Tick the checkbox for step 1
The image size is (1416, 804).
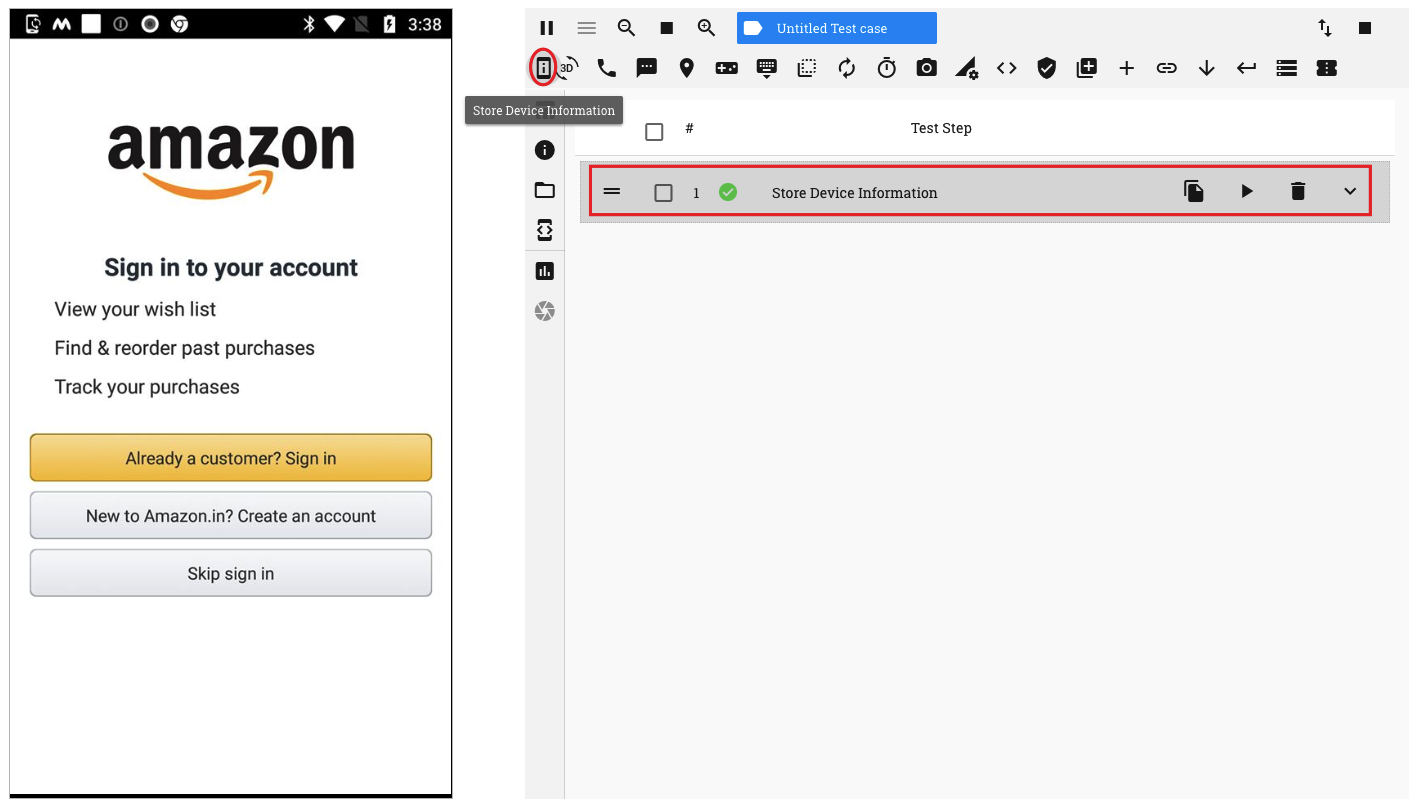[x=663, y=193]
